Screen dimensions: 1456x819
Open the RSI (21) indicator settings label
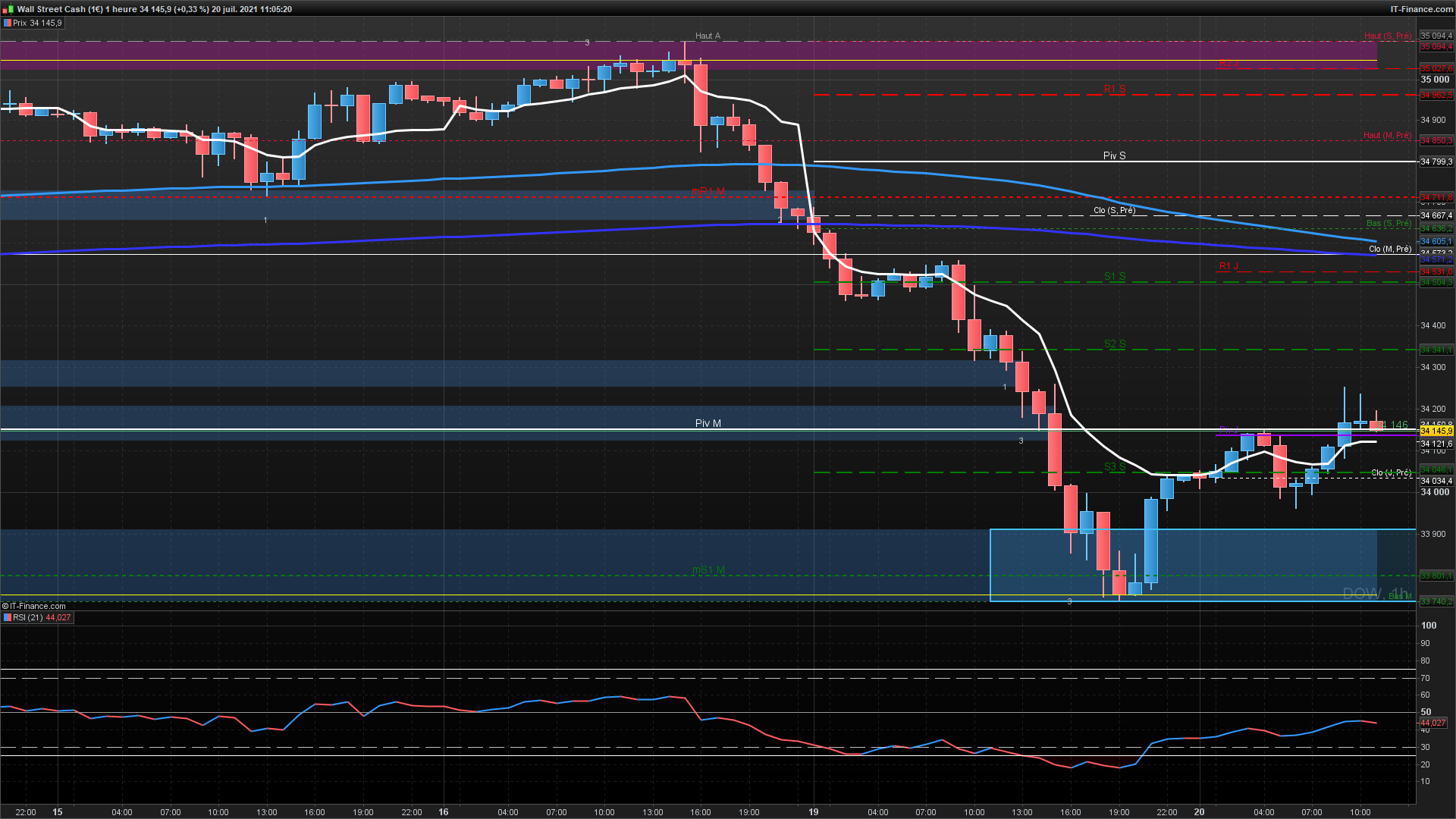pos(28,618)
